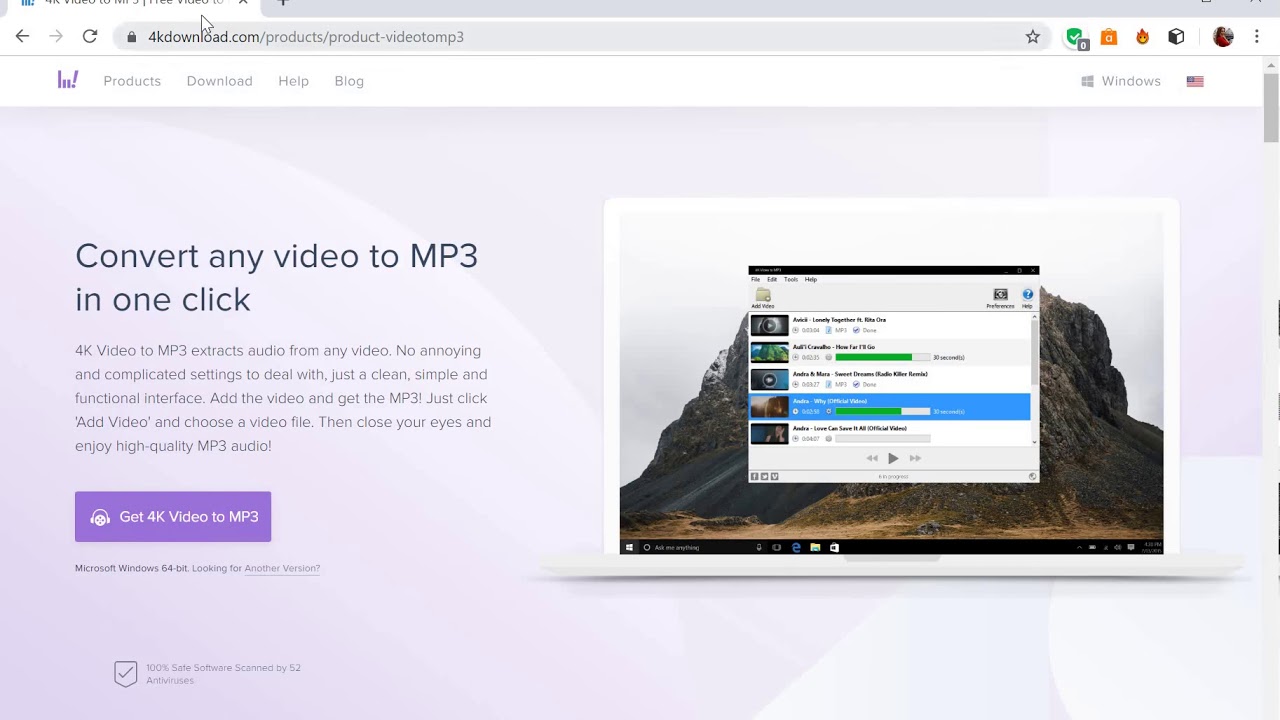Open the flame face extension icon

click(1143, 37)
